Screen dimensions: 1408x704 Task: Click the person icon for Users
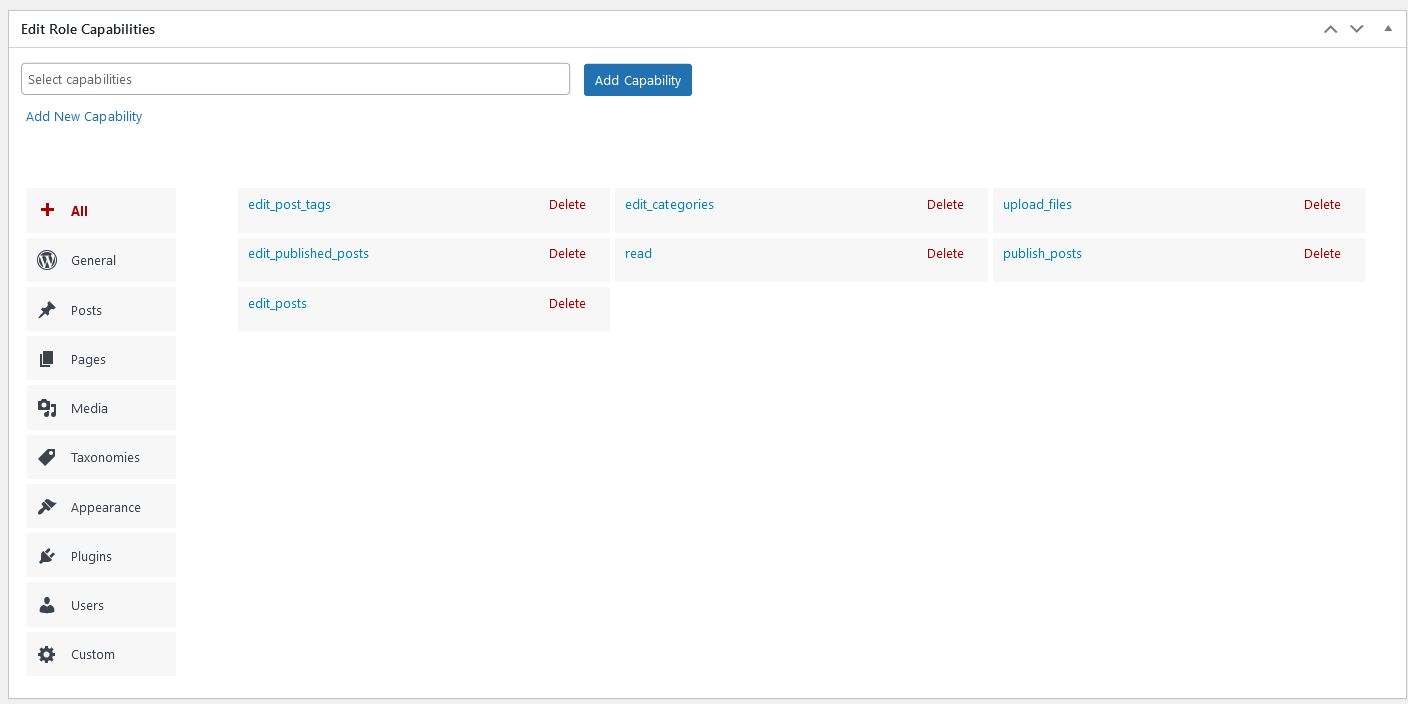[47, 605]
